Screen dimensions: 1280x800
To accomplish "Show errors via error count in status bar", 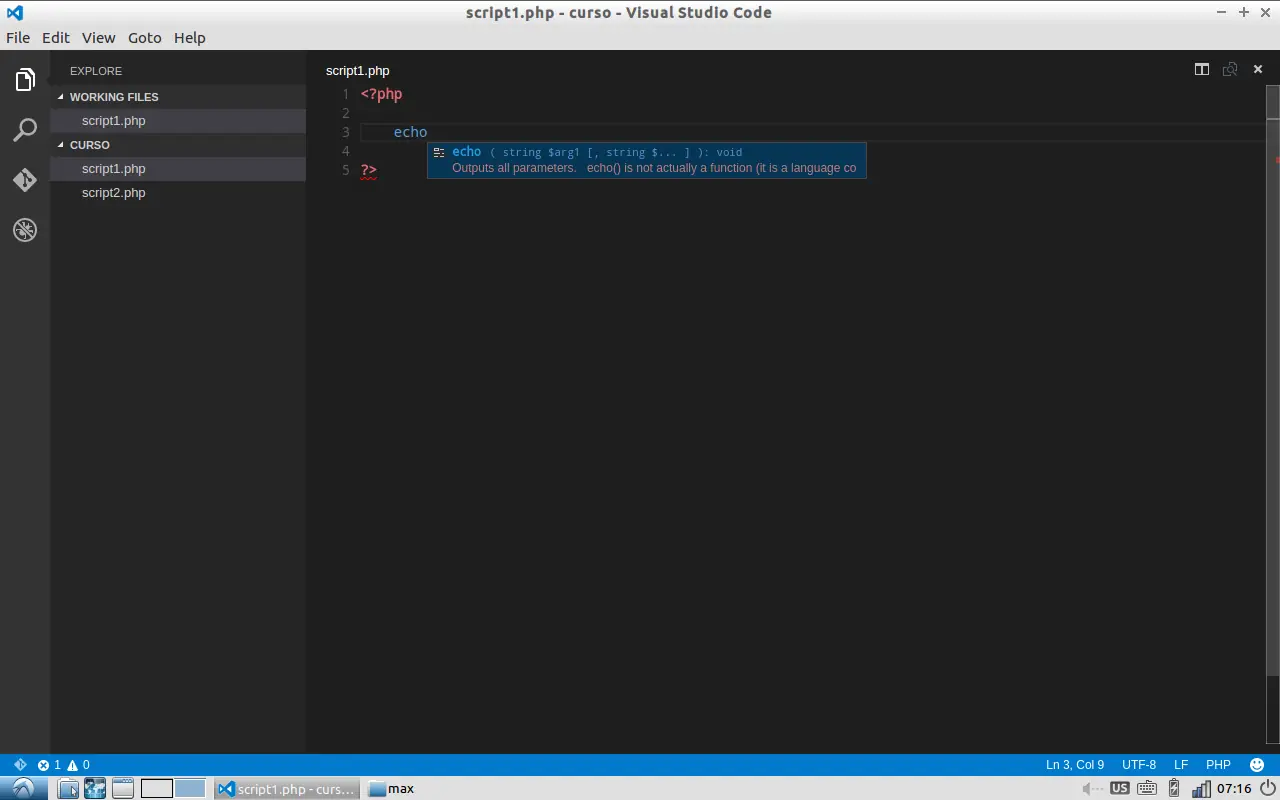I will coord(49,765).
